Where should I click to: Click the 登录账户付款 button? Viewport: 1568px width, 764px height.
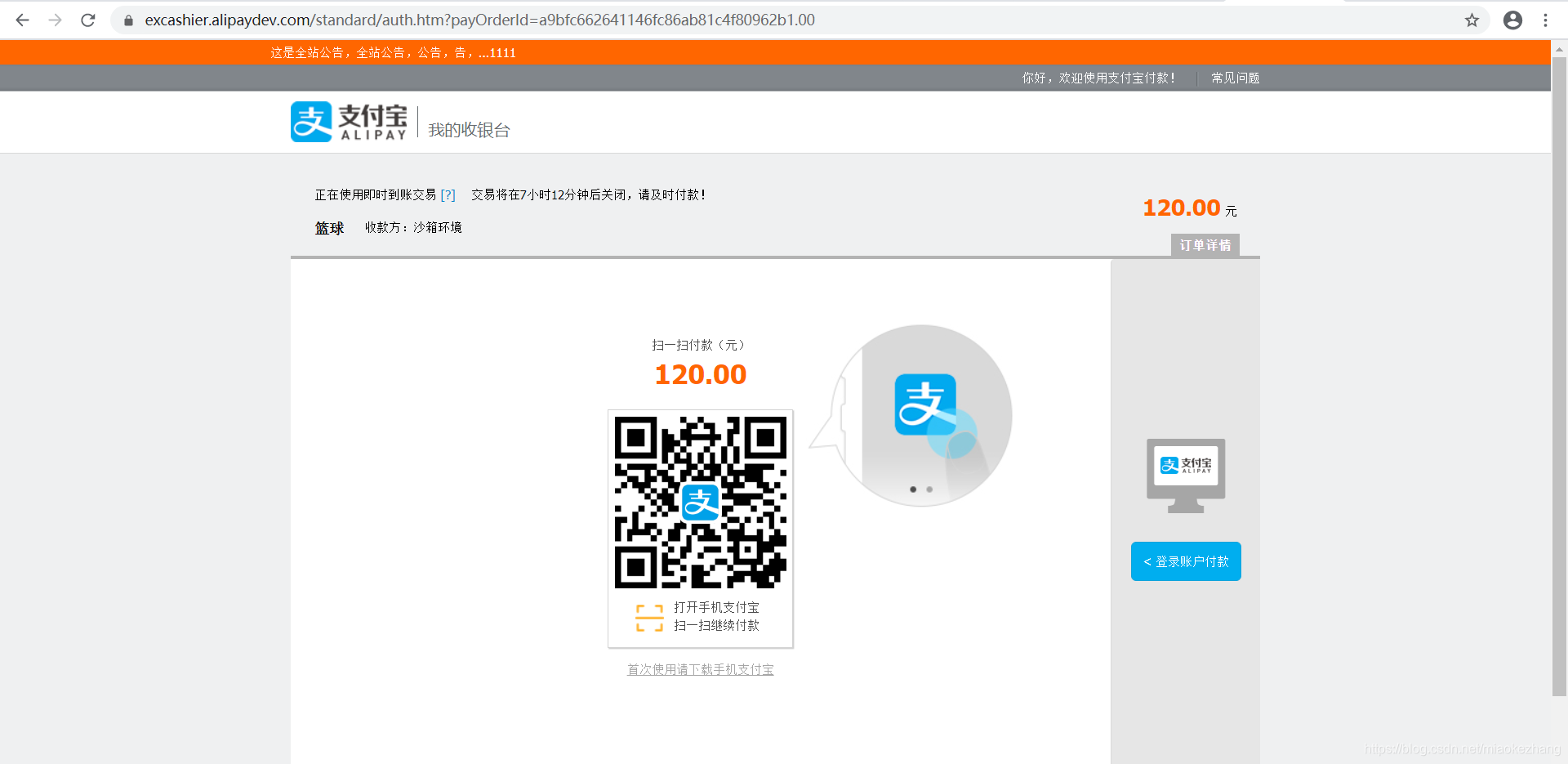click(1186, 561)
